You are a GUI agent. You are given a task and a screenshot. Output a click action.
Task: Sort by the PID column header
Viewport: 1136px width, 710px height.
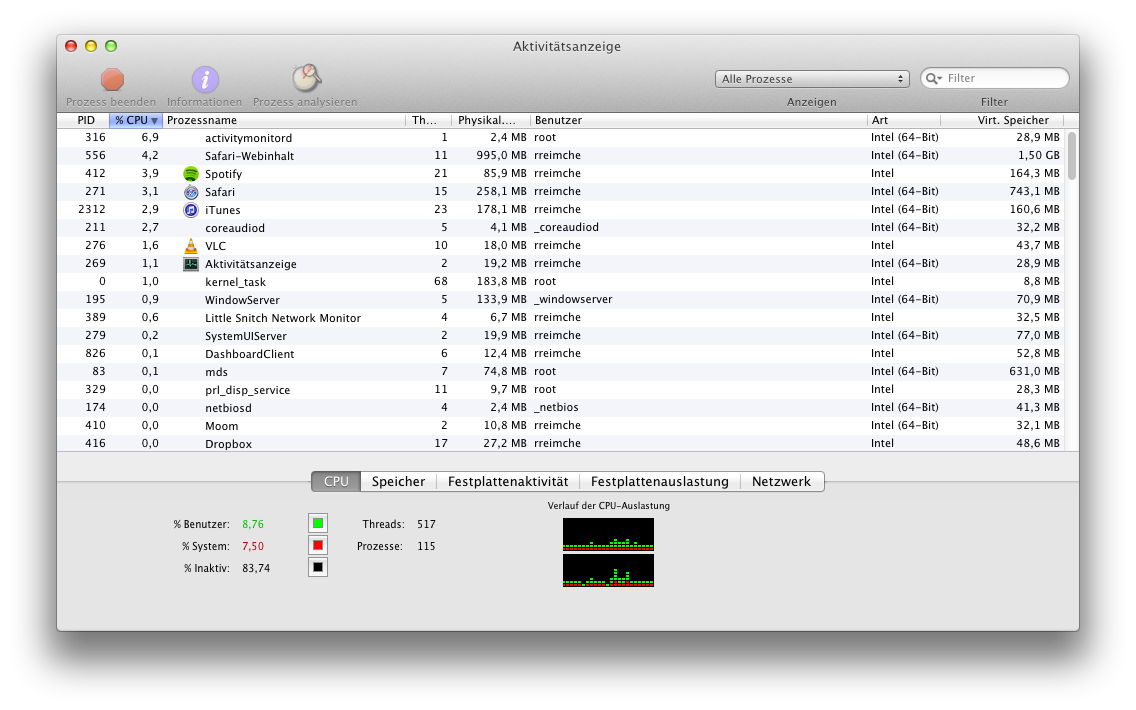click(x=85, y=120)
